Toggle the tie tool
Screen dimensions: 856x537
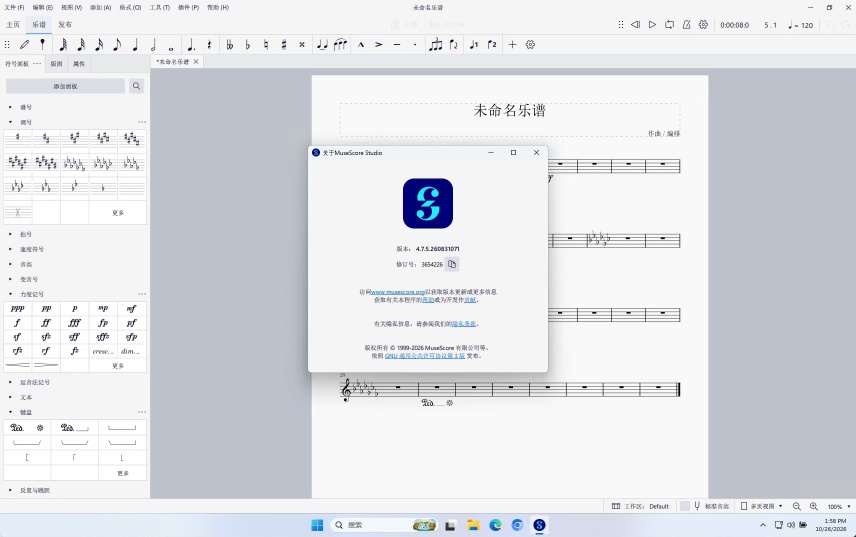pyautogui.click(x=322, y=45)
